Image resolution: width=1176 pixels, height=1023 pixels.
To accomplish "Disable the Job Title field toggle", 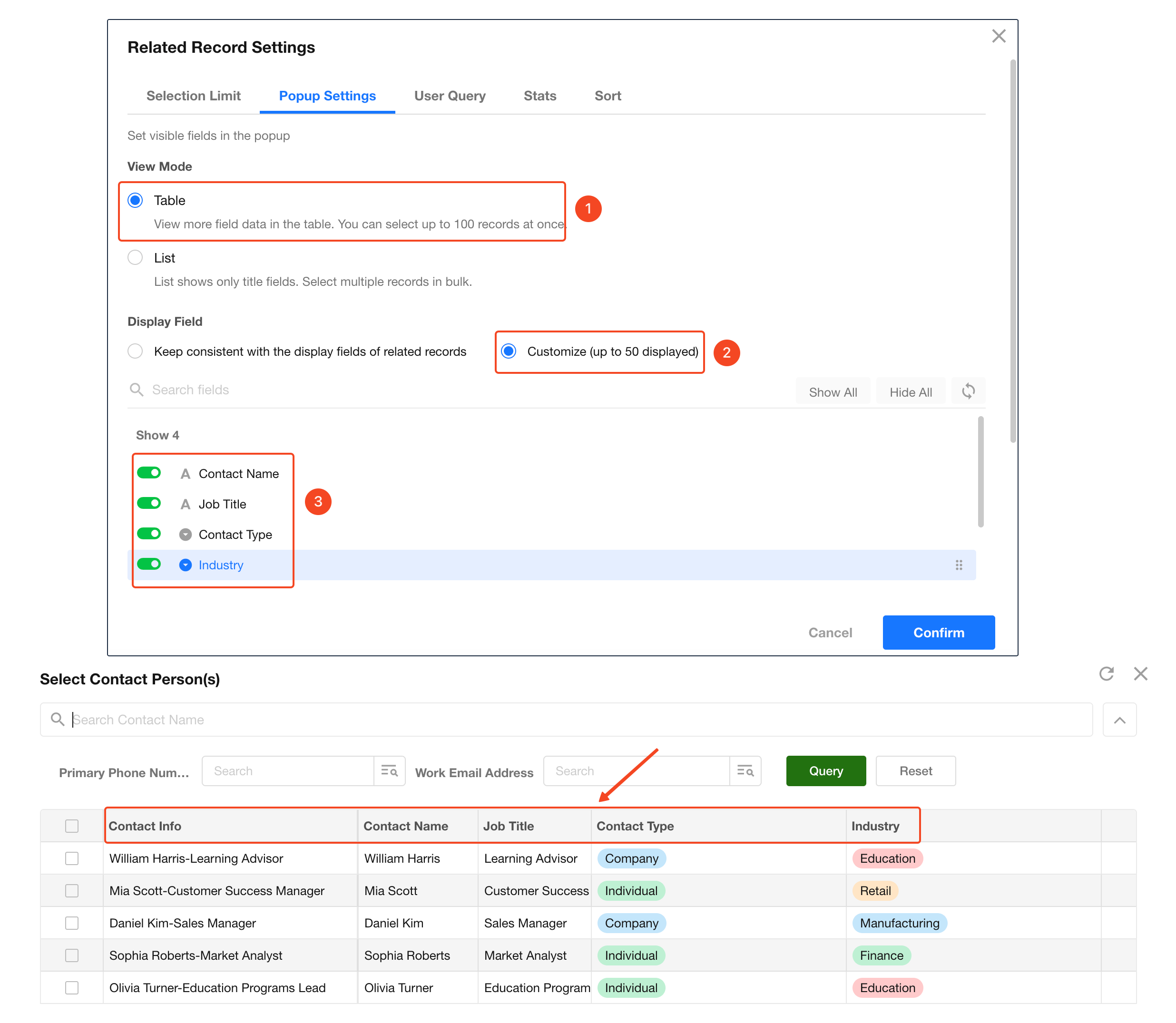I will tap(149, 503).
